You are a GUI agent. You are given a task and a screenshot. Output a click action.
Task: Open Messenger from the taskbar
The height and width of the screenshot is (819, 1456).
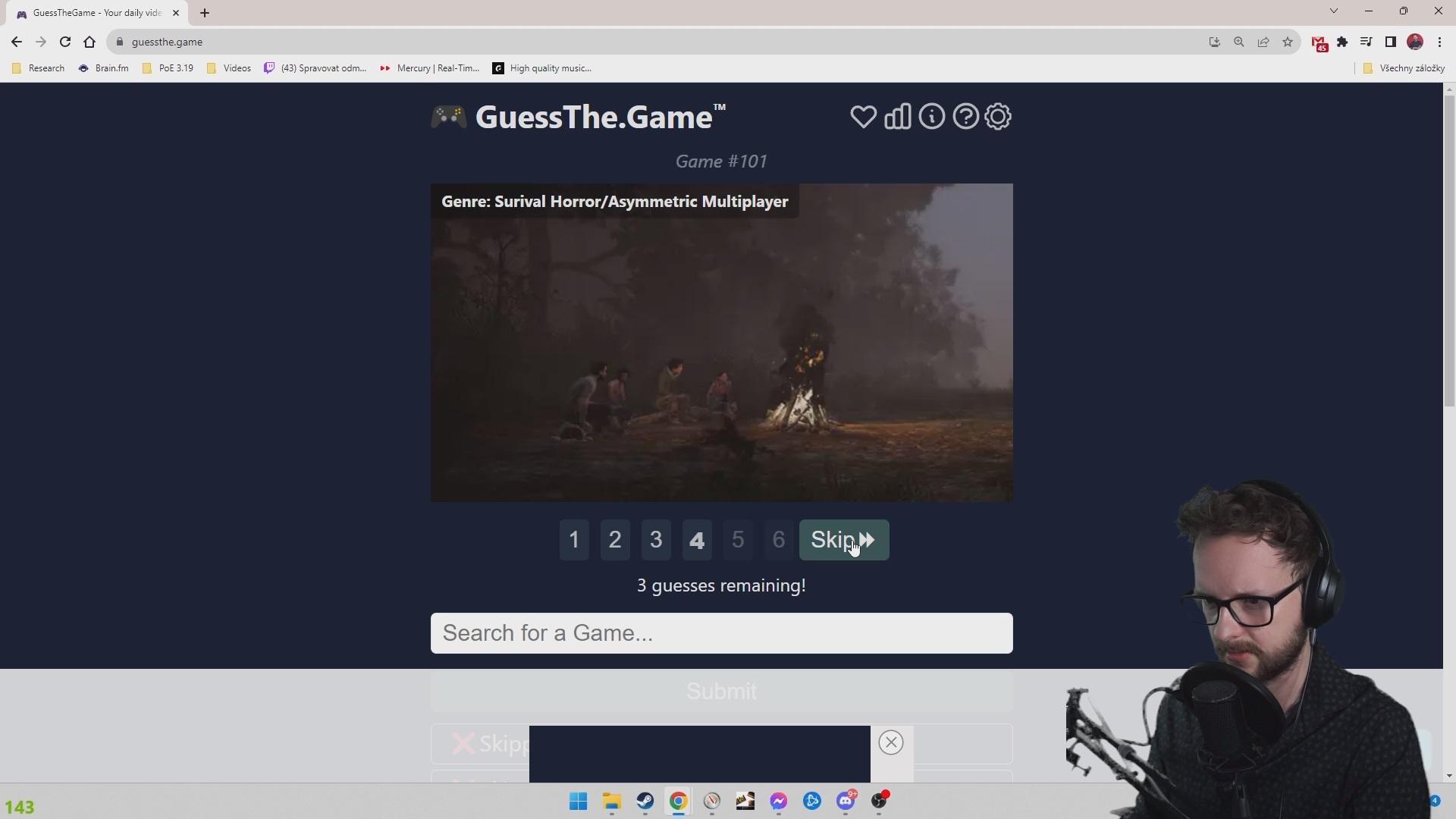pos(779,801)
